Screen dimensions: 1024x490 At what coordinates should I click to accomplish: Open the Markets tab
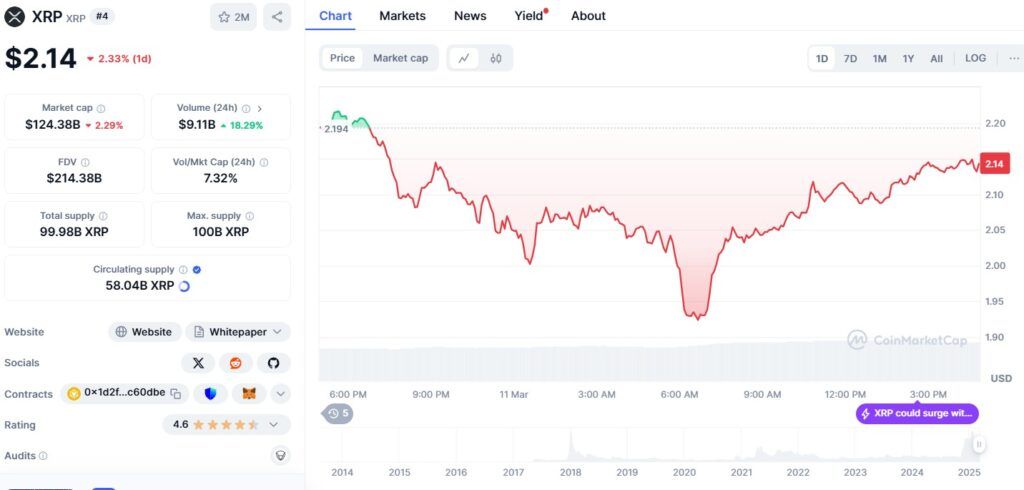[x=402, y=16]
